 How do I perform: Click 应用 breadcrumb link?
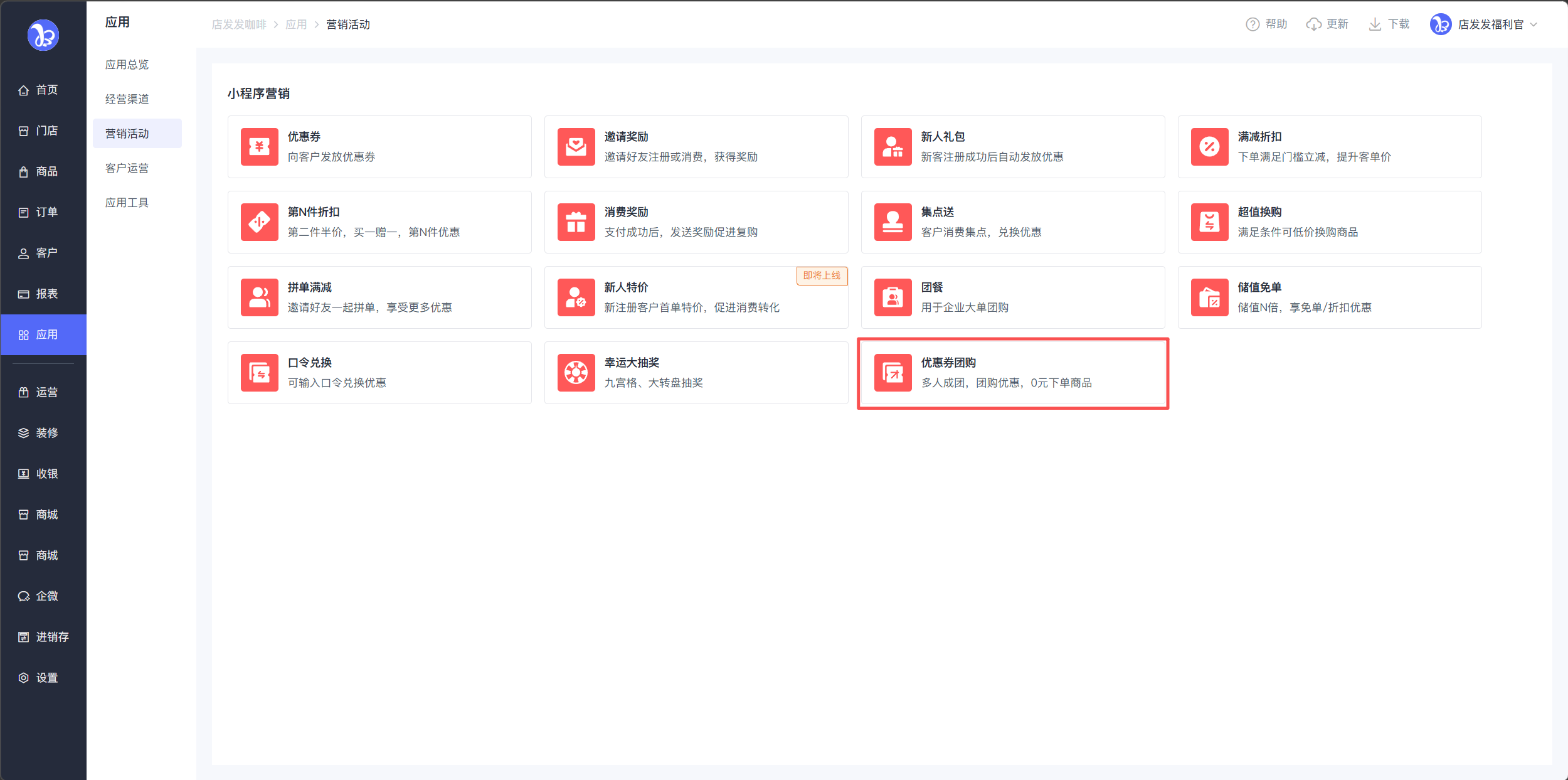point(296,24)
